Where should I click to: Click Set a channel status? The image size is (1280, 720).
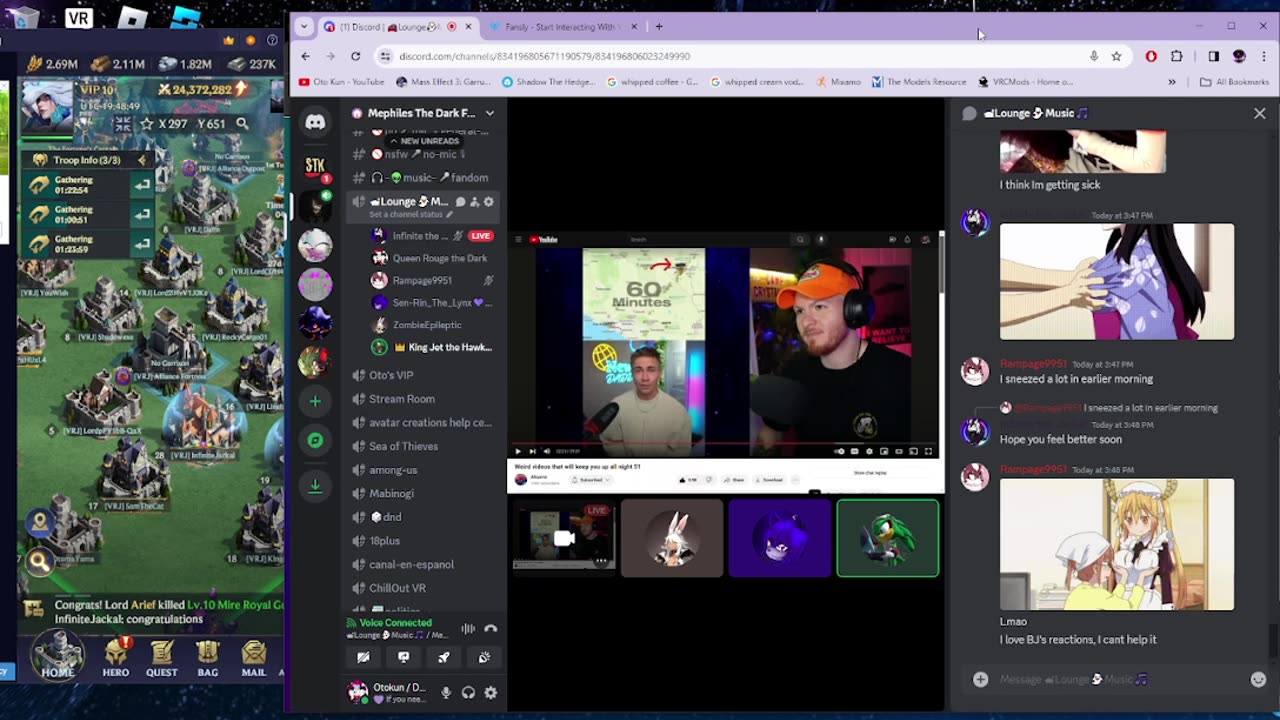point(410,215)
